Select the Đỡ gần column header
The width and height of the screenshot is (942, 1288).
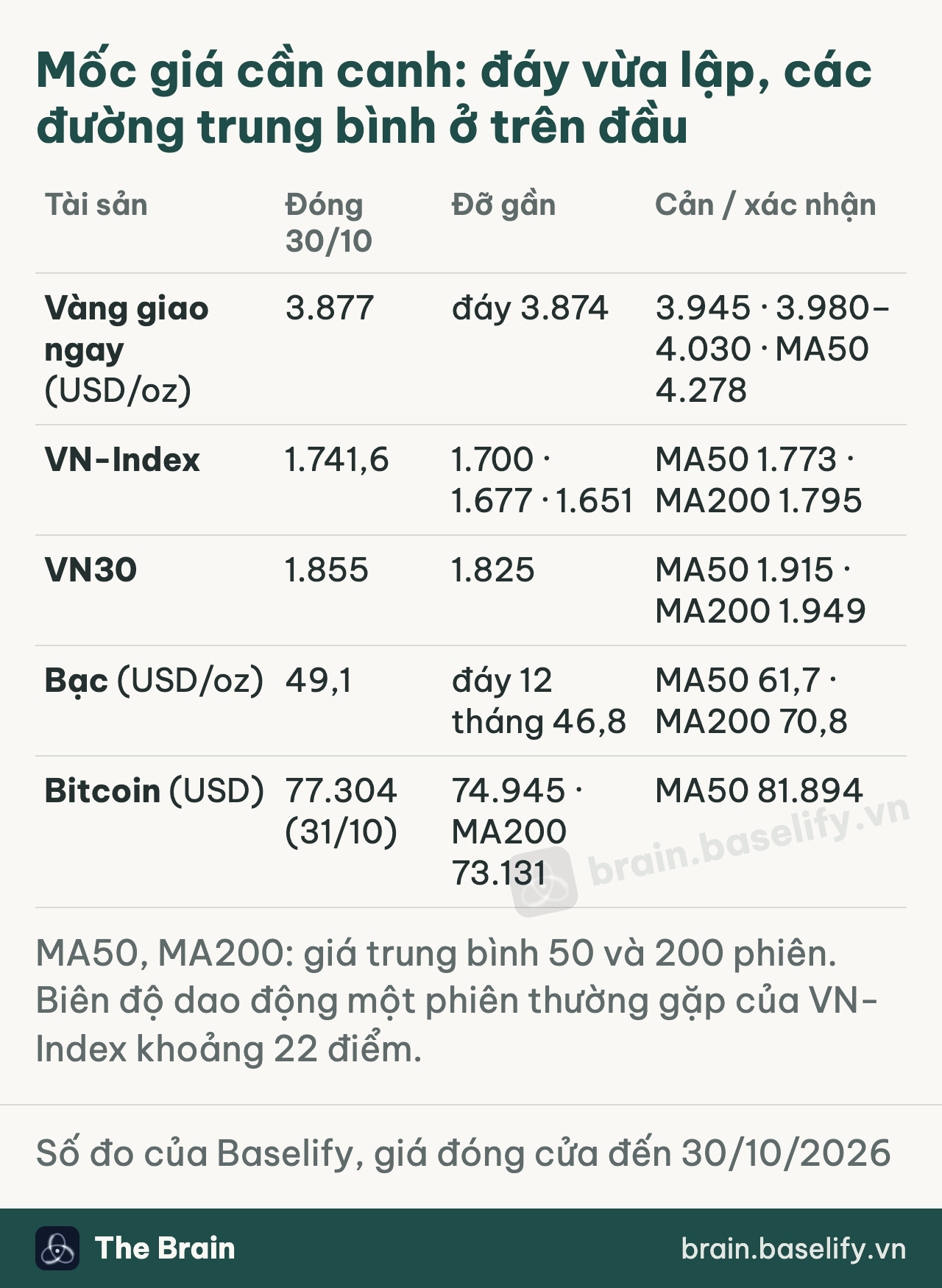click(x=504, y=205)
